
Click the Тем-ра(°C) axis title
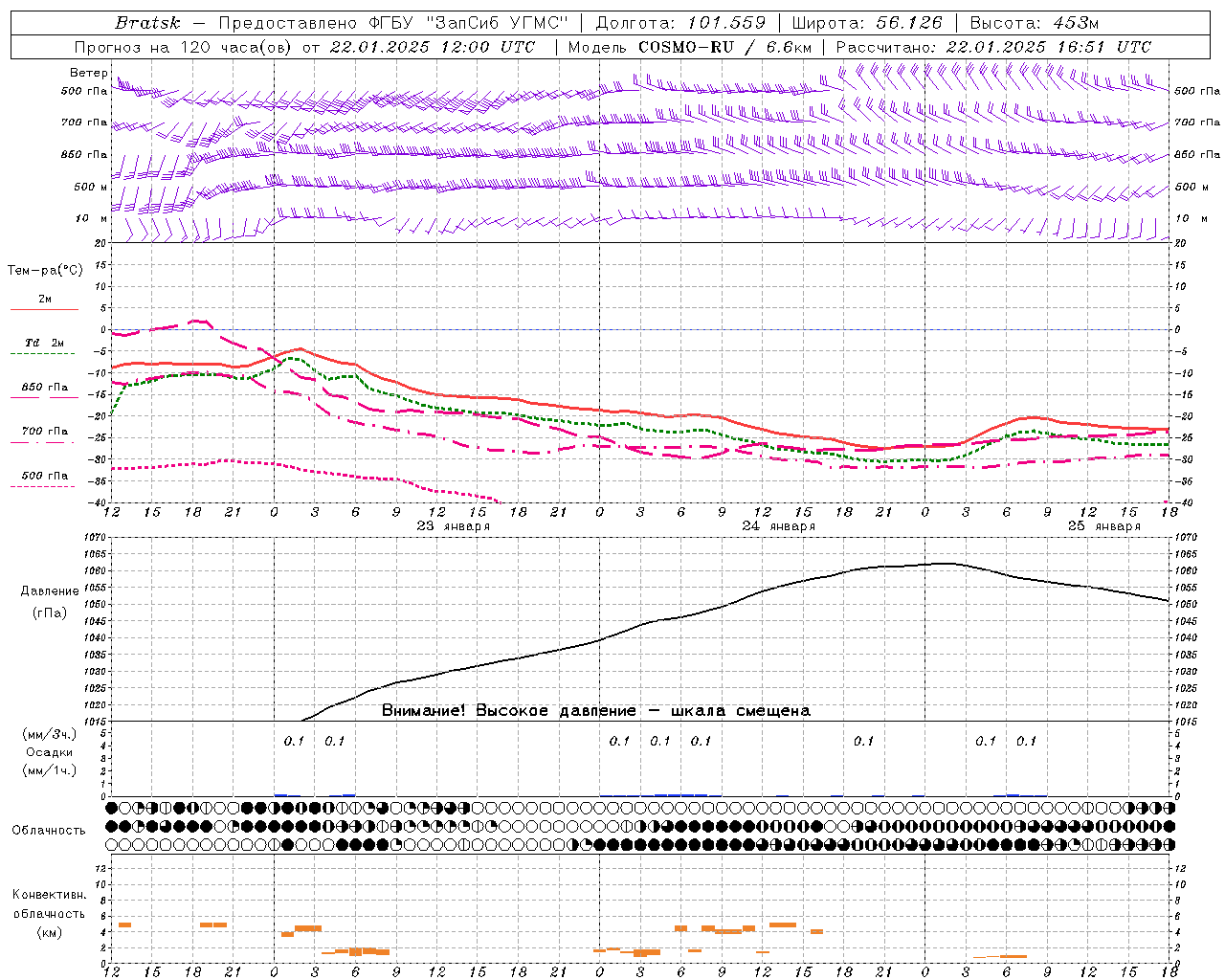pyautogui.click(x=45, y=271)
